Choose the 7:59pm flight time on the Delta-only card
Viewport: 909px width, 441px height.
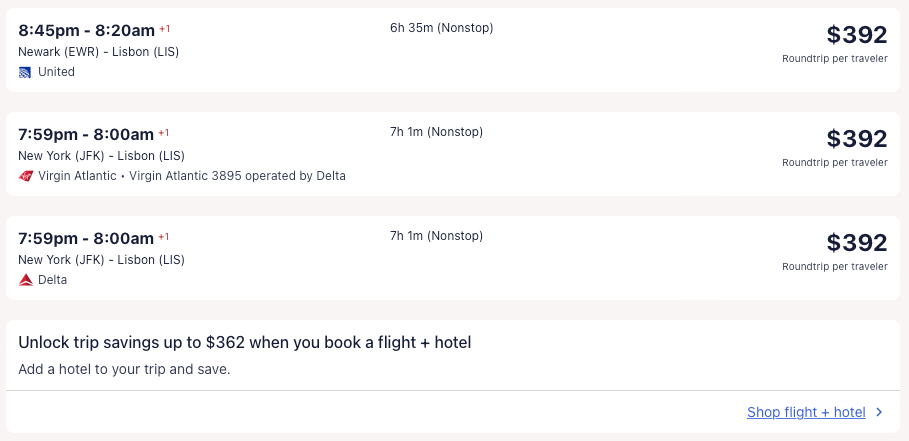[x=86, y=238]
